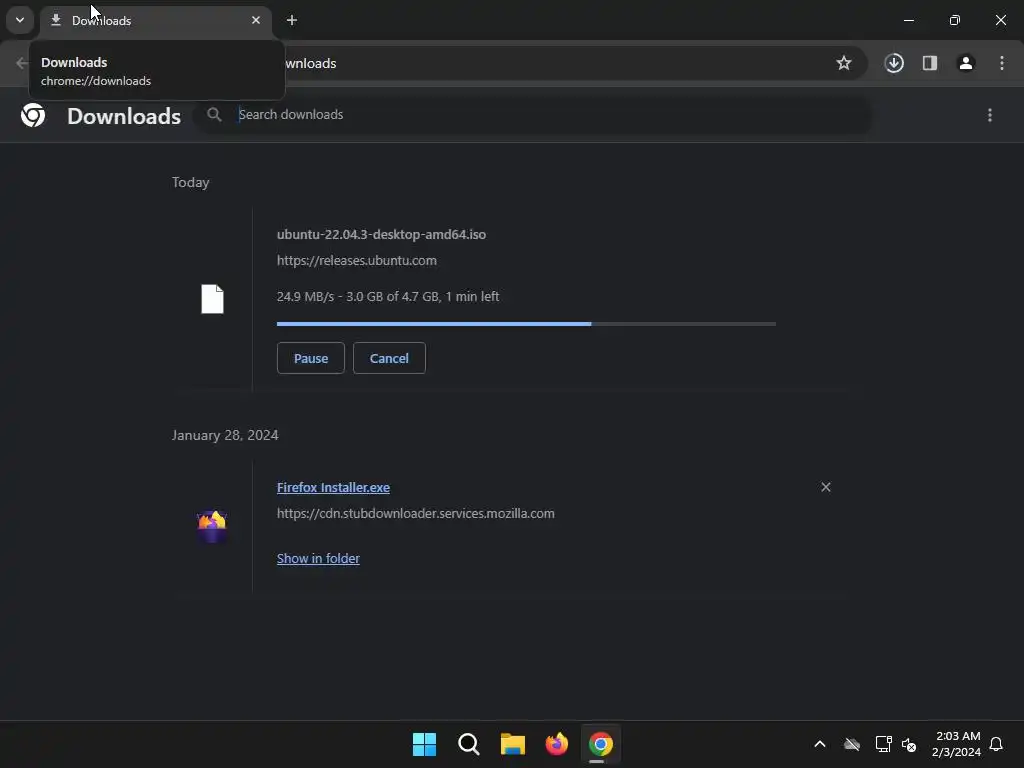The image size is (1024, 768).
Task: Open the profile avatar icon
Action: click(966, 63)
